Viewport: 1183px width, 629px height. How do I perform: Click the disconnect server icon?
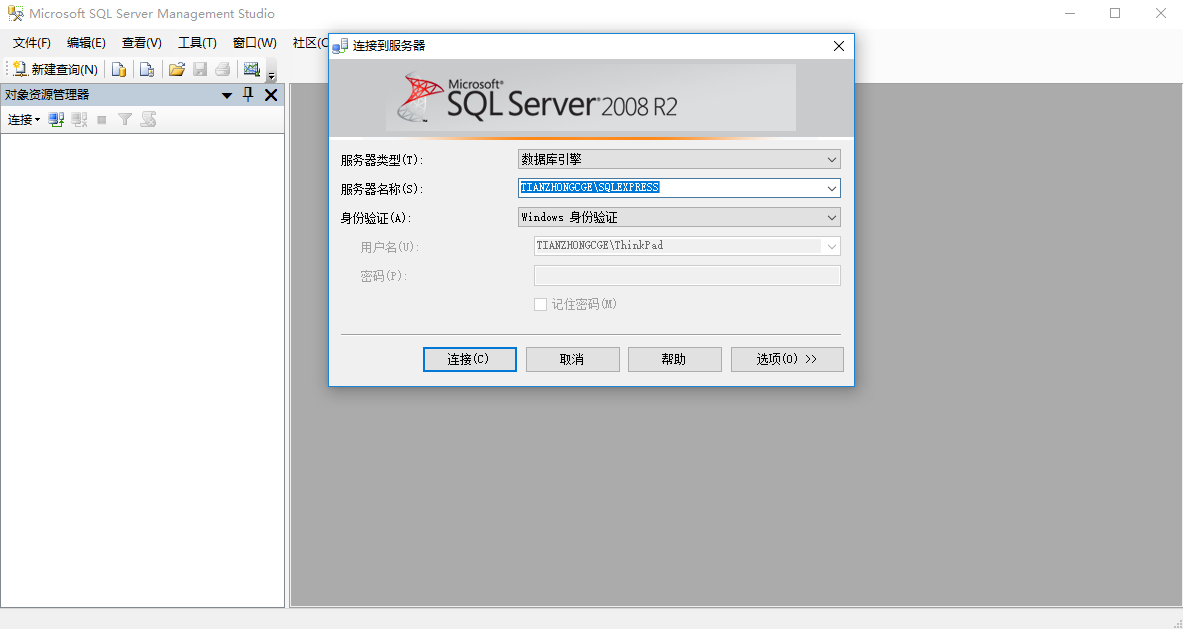[x=79, y=119]
